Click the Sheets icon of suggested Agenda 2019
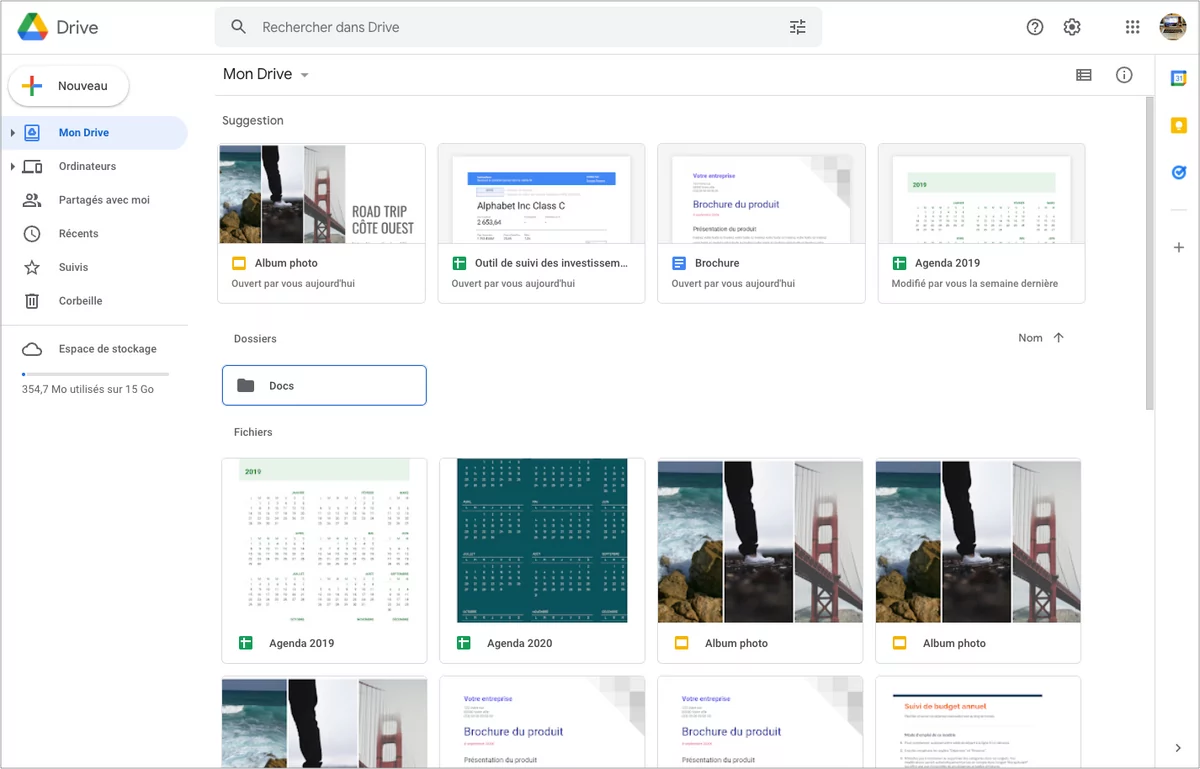 [x=899, y=263]
